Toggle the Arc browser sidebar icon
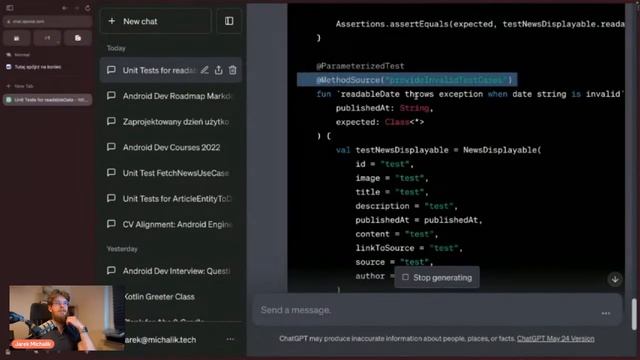640x360 pixels. [x=10, y=8]
